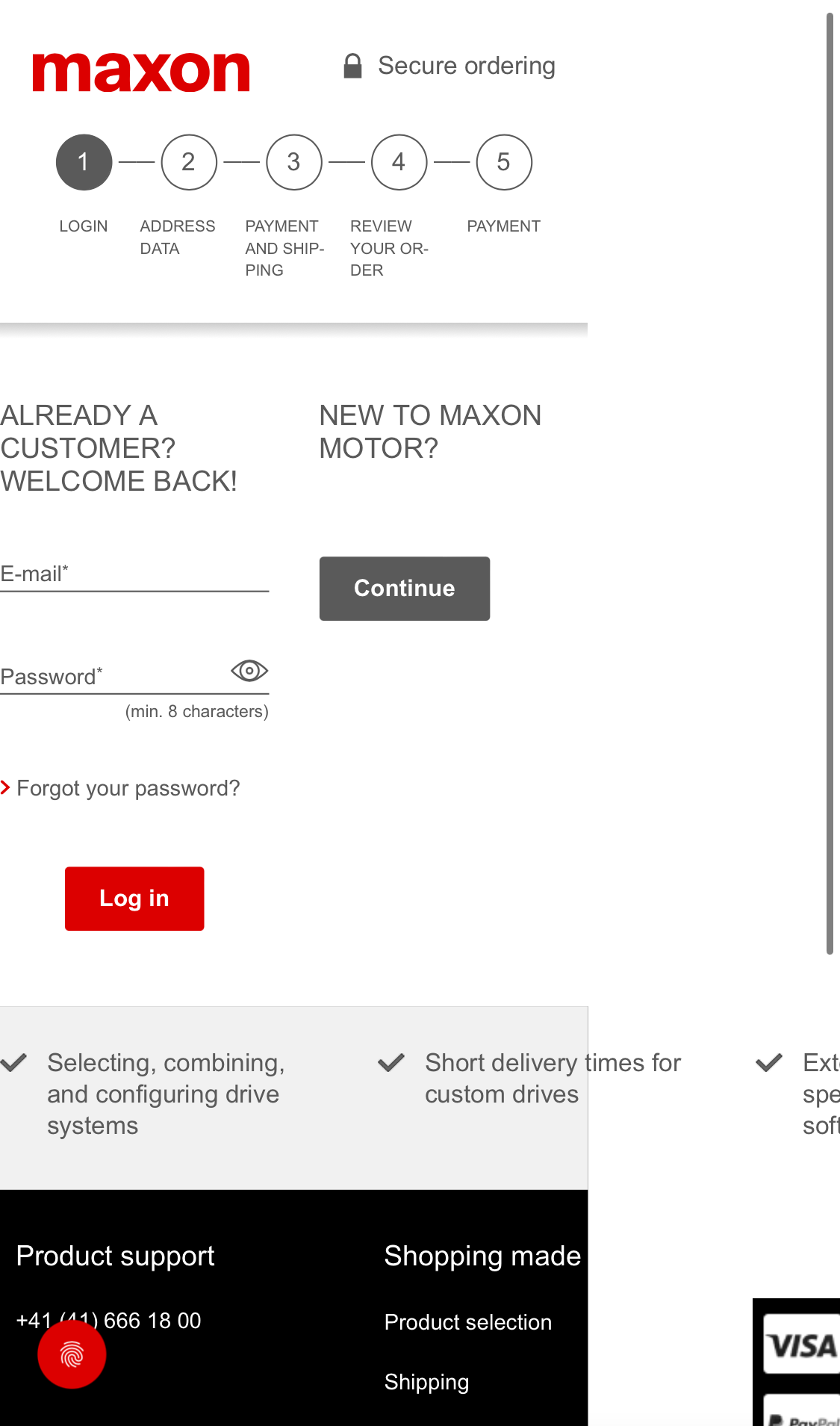Click the maxon logo
840x1426 pixels.
pos(140,72)
